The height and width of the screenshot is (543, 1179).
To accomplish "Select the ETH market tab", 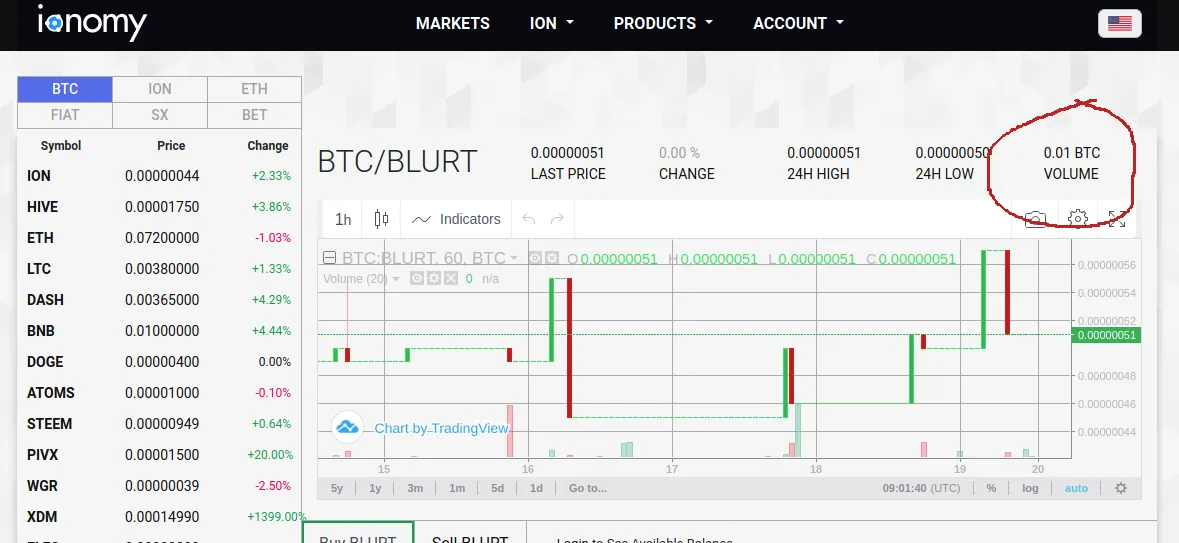I will pyautogui.click(x=254, y=89).
